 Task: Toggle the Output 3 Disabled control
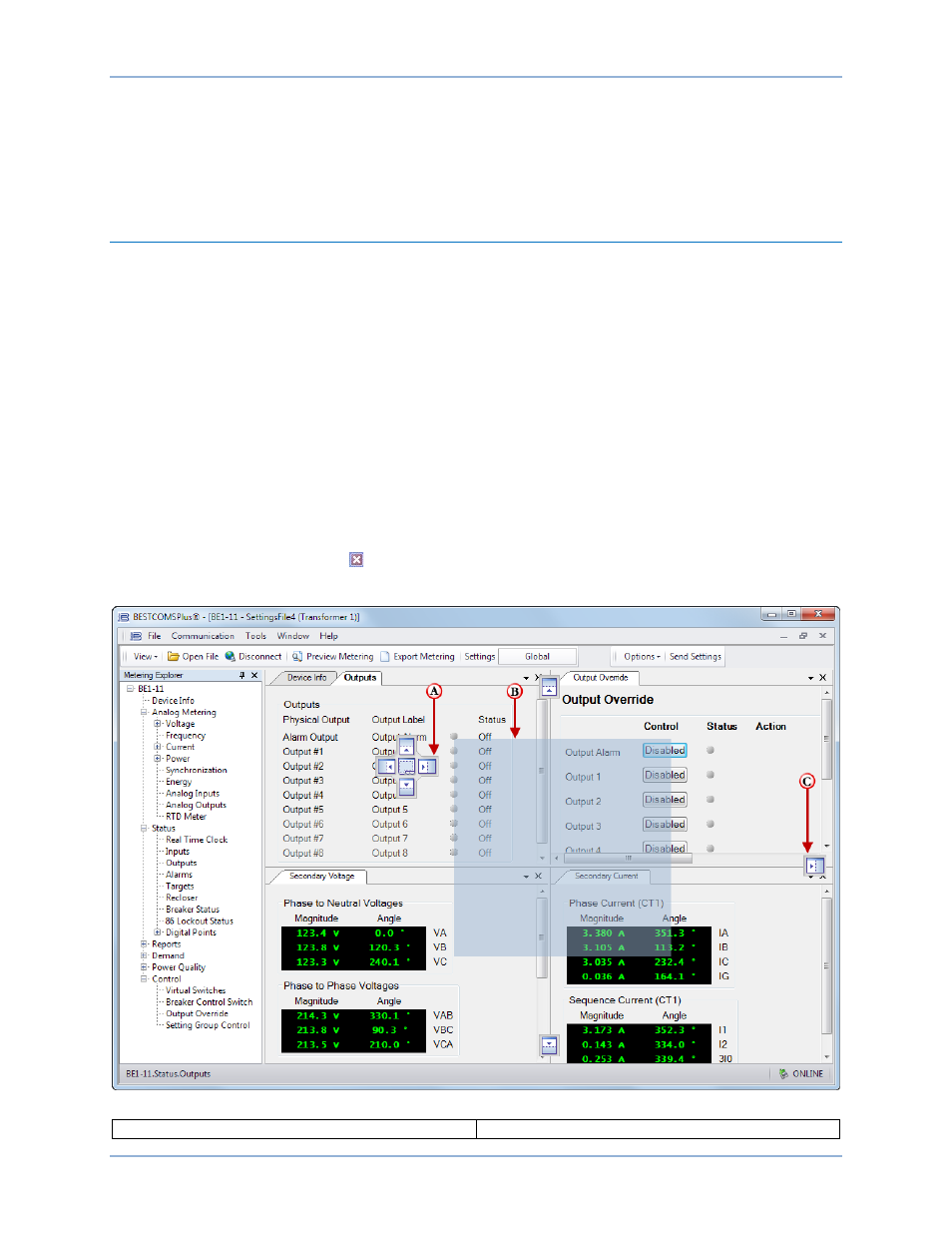665,825
